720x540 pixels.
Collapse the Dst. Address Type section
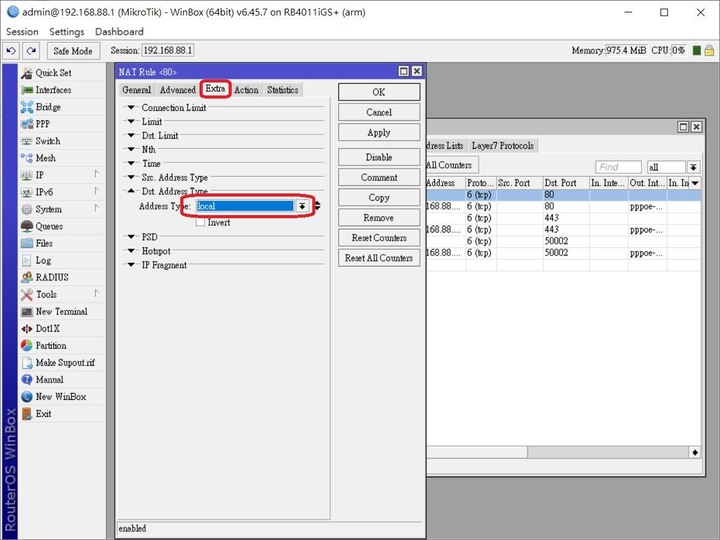(131, 191)
